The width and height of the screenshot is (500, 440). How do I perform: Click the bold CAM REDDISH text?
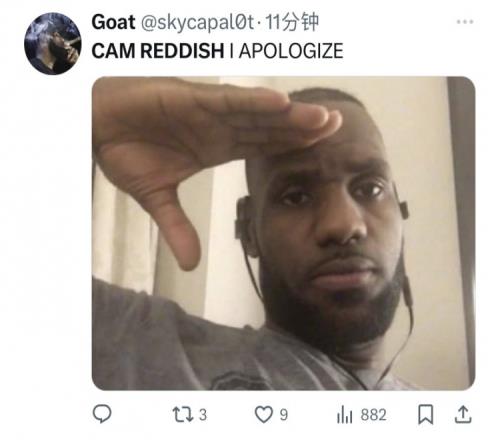158,51
